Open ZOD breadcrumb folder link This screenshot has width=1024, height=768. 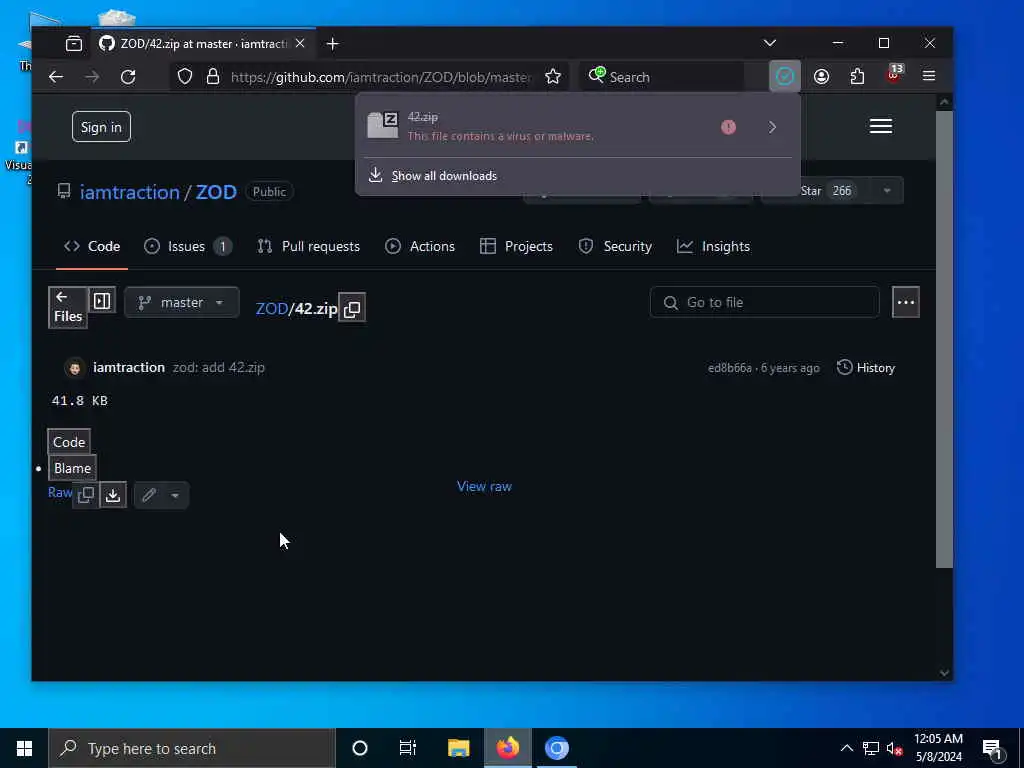pyautogui.click(x=272, y=308)
